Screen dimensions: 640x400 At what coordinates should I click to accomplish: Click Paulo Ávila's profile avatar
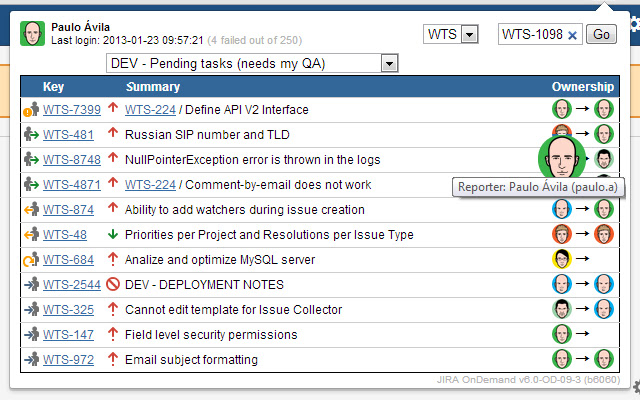coord(32,33)
